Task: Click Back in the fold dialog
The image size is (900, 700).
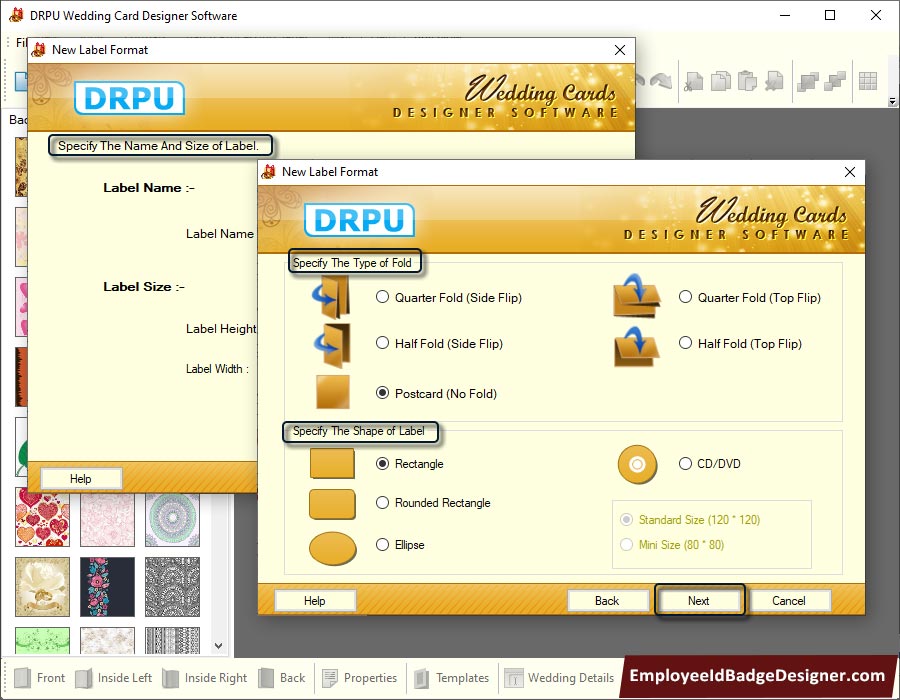Action: [607, 601]
